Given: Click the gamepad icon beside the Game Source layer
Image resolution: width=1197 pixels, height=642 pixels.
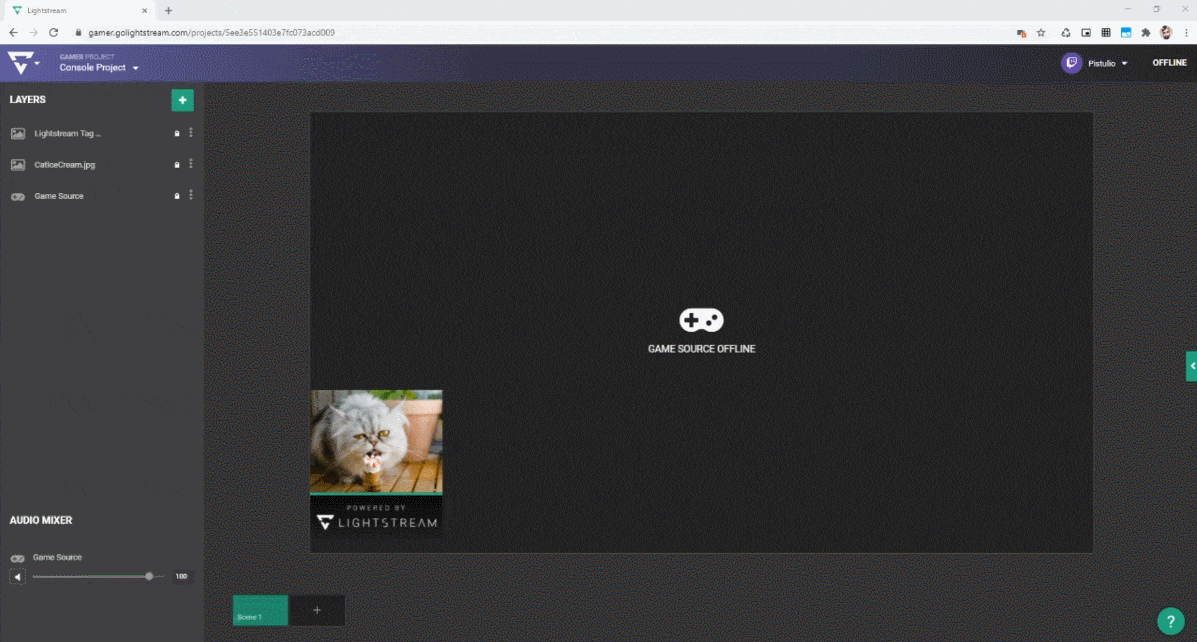Looking at the screenshot, I should (x=17, y=196).
